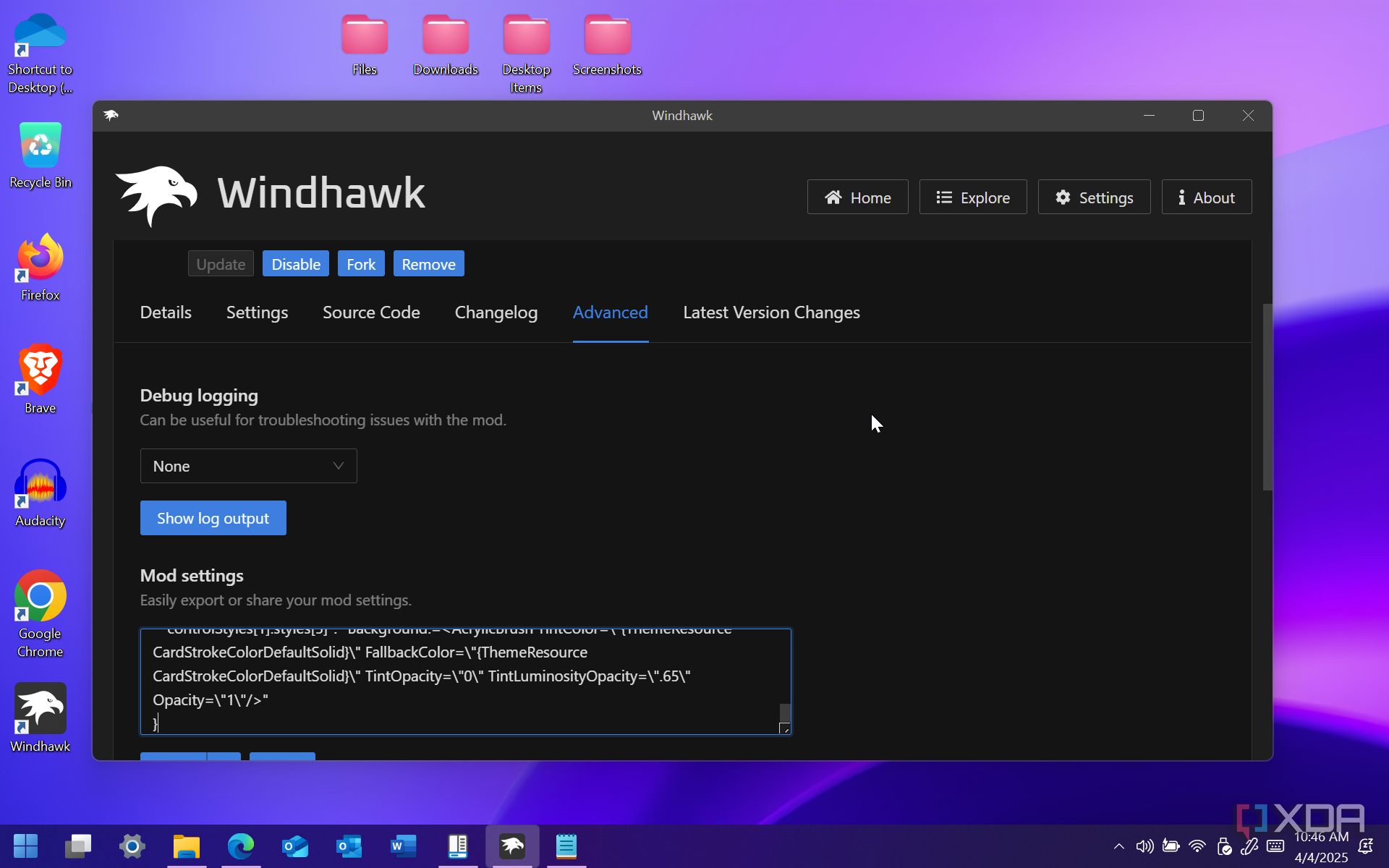Viewport: 1389px width, 868px height.
Task: Open volume control in system tray
Action: [x=1144, y=846]
